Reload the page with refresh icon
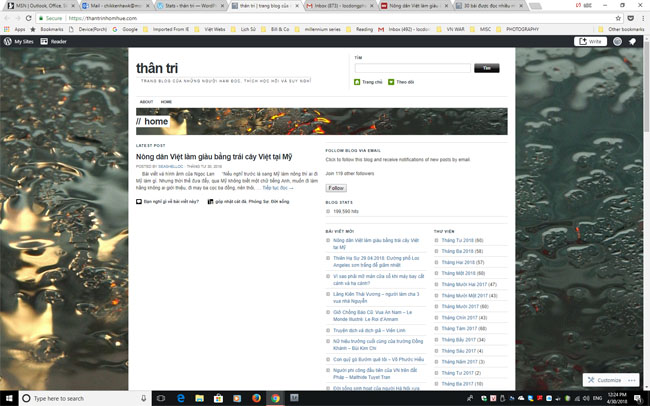The height and width of the screenshot is (406, 650). pos(29,18)
